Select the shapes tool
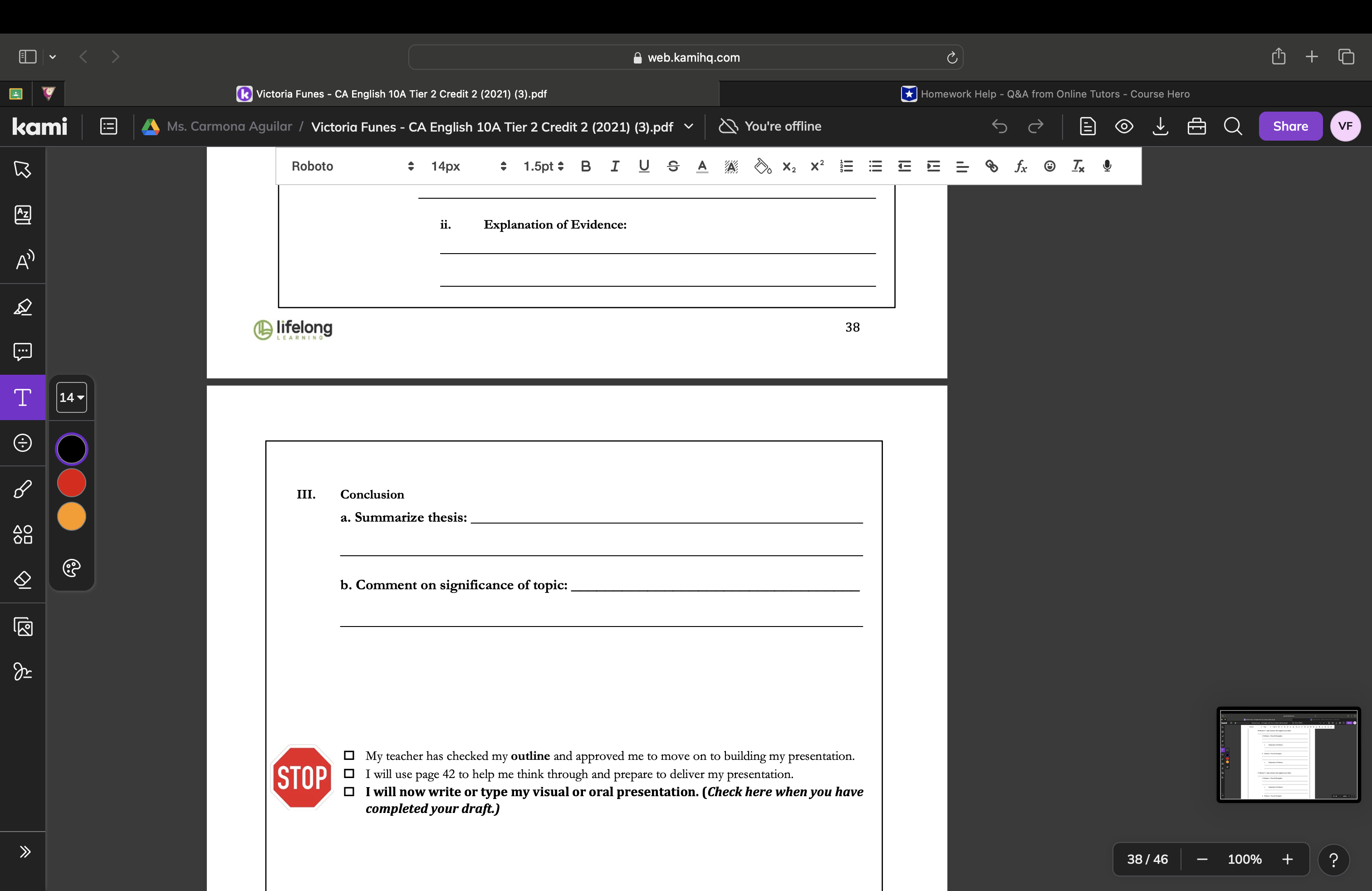 coord(23,535)
